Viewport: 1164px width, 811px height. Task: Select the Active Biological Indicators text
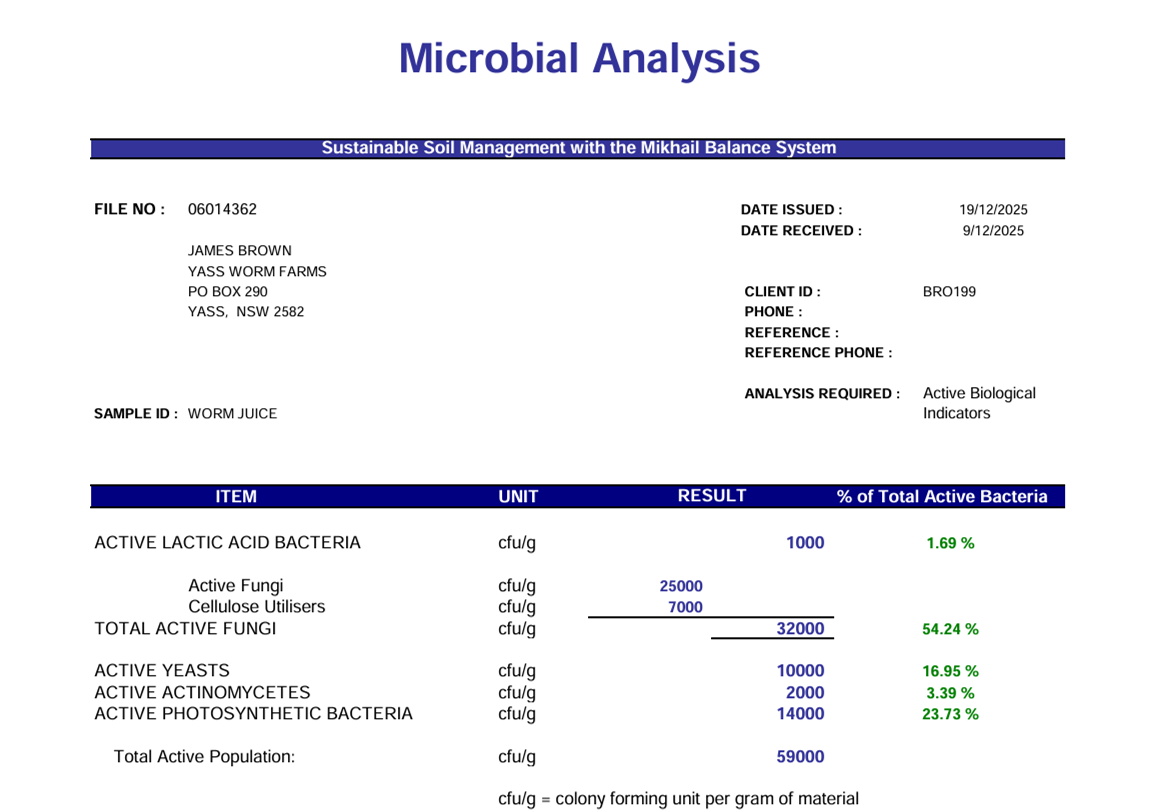(979, 402)
